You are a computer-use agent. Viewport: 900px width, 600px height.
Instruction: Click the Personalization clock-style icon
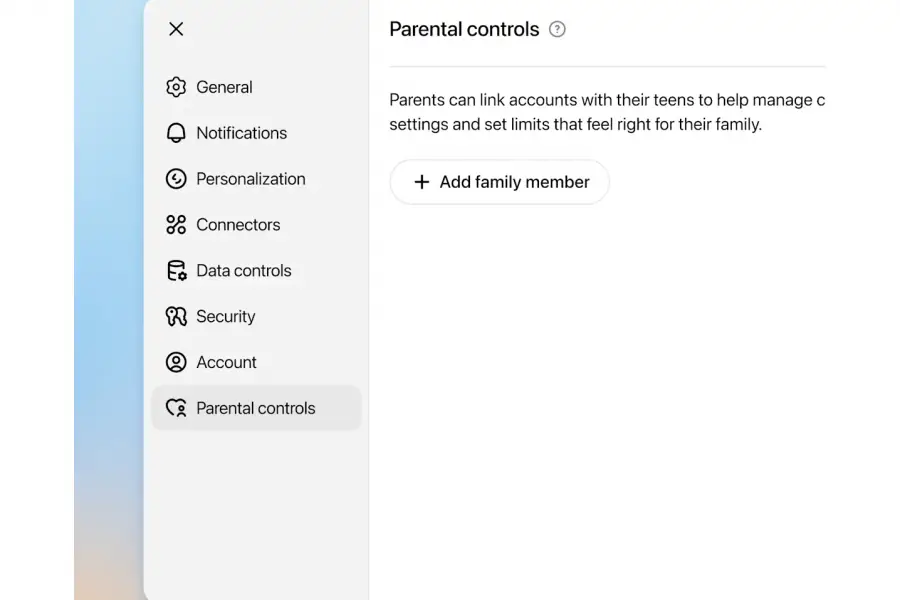pos(176,179)
